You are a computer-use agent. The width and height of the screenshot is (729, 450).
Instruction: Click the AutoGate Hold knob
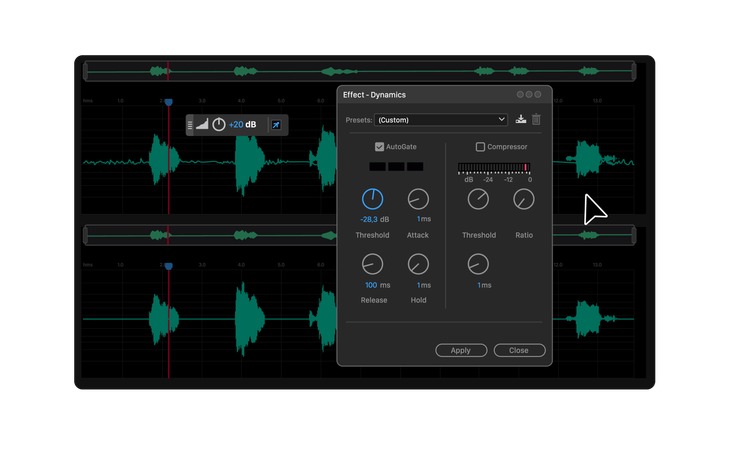[418, 264]
